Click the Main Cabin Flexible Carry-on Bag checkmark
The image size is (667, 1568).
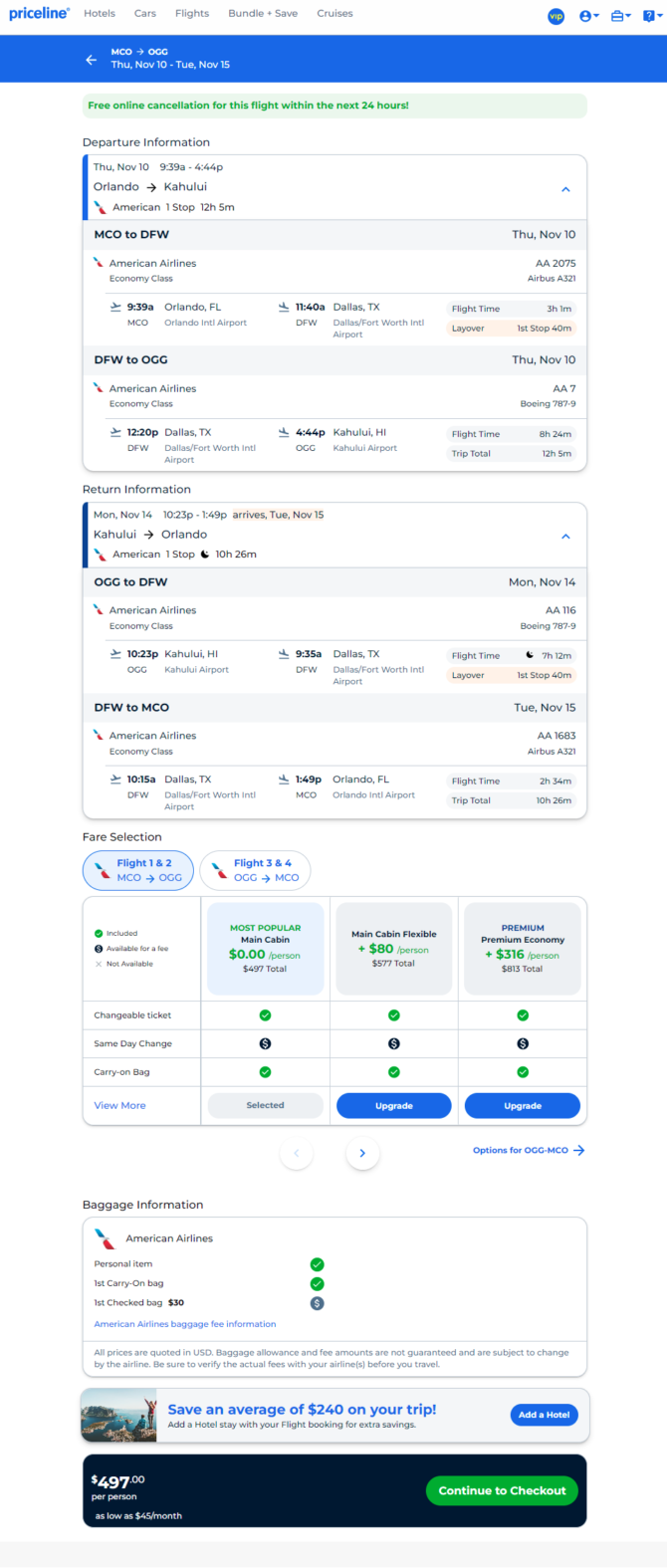click(393, 1072)
